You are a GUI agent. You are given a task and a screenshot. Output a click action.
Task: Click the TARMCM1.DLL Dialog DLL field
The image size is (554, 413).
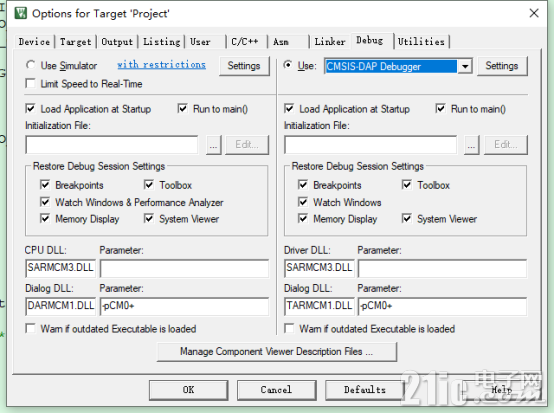point(319,306)
